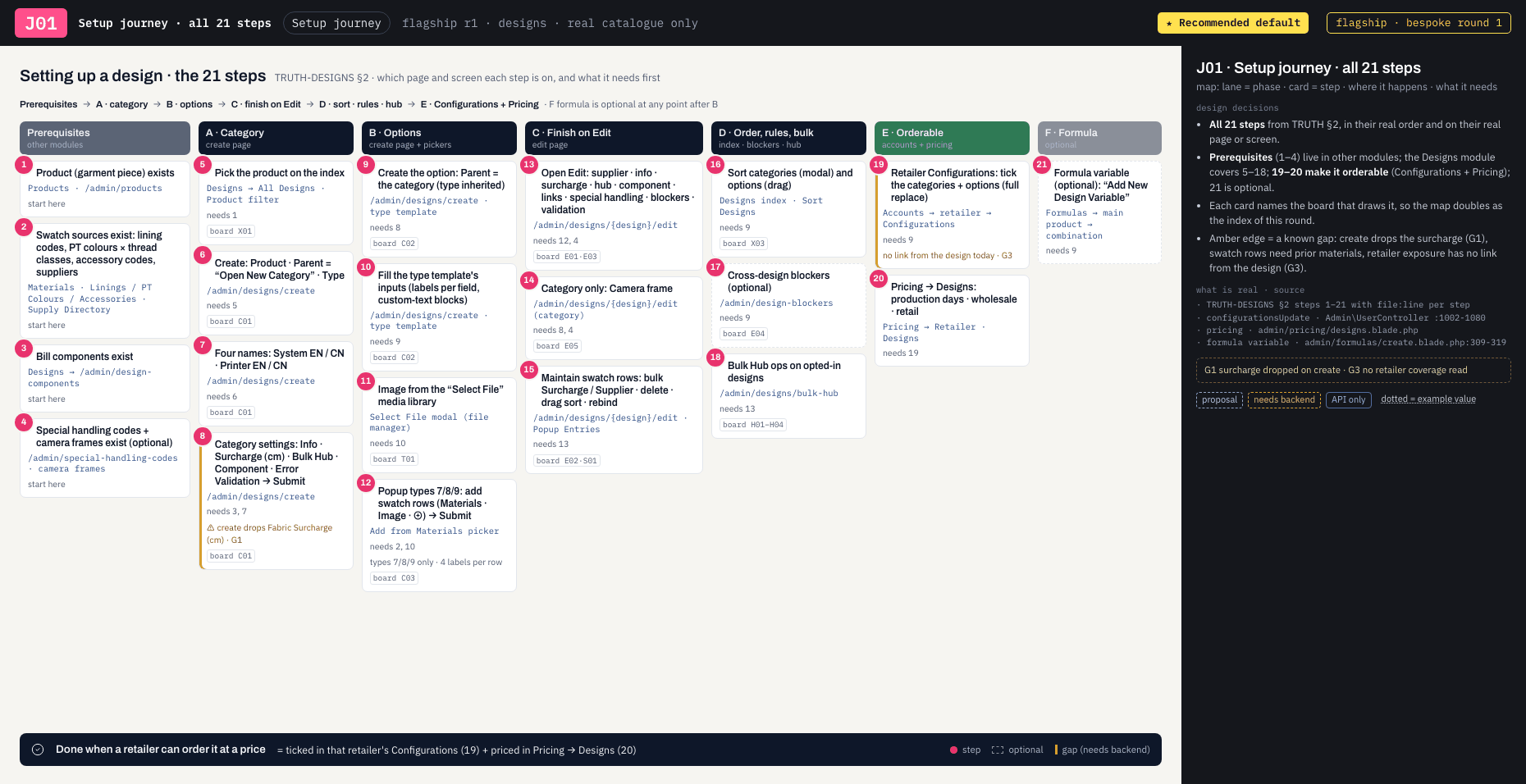
Task: Click the board E02·S01 tag
Action: (567, 461)
